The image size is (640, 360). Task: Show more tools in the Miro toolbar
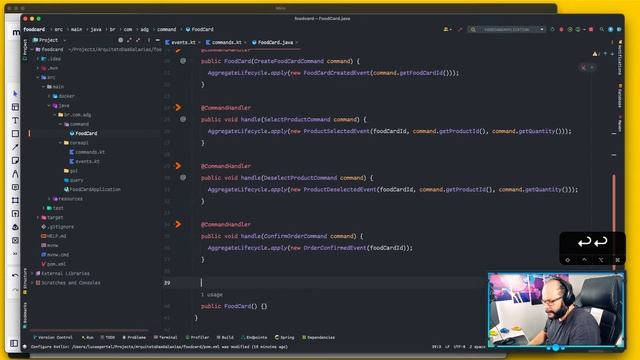(15, 253)
